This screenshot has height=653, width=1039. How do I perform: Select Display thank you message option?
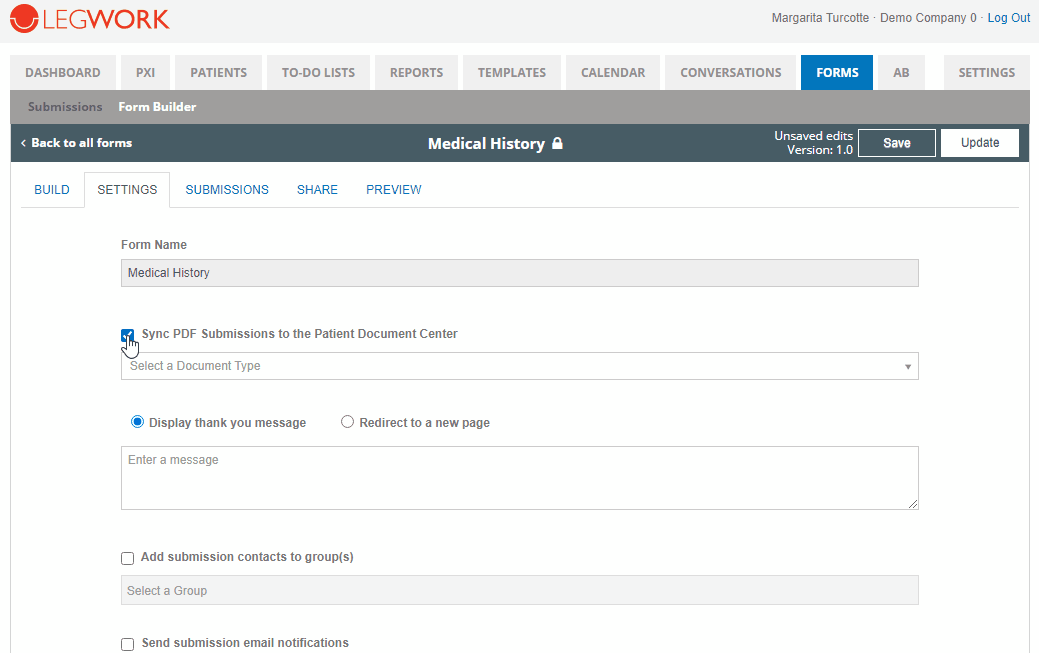(x=138, y=422)
